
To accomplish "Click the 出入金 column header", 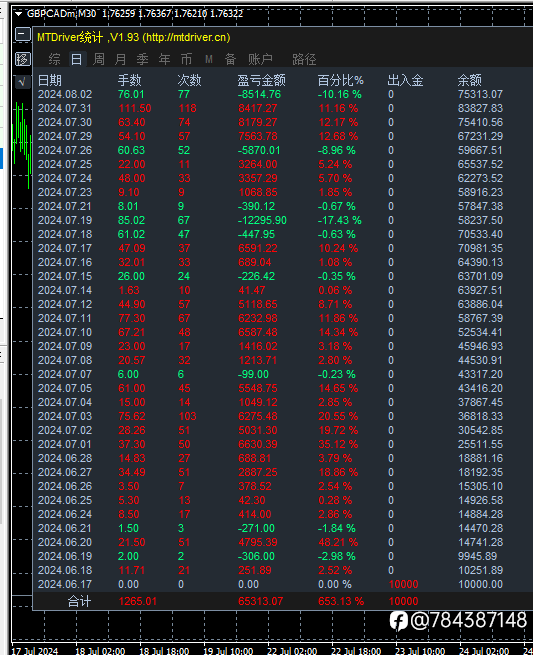I will click(x=405, y=80).
